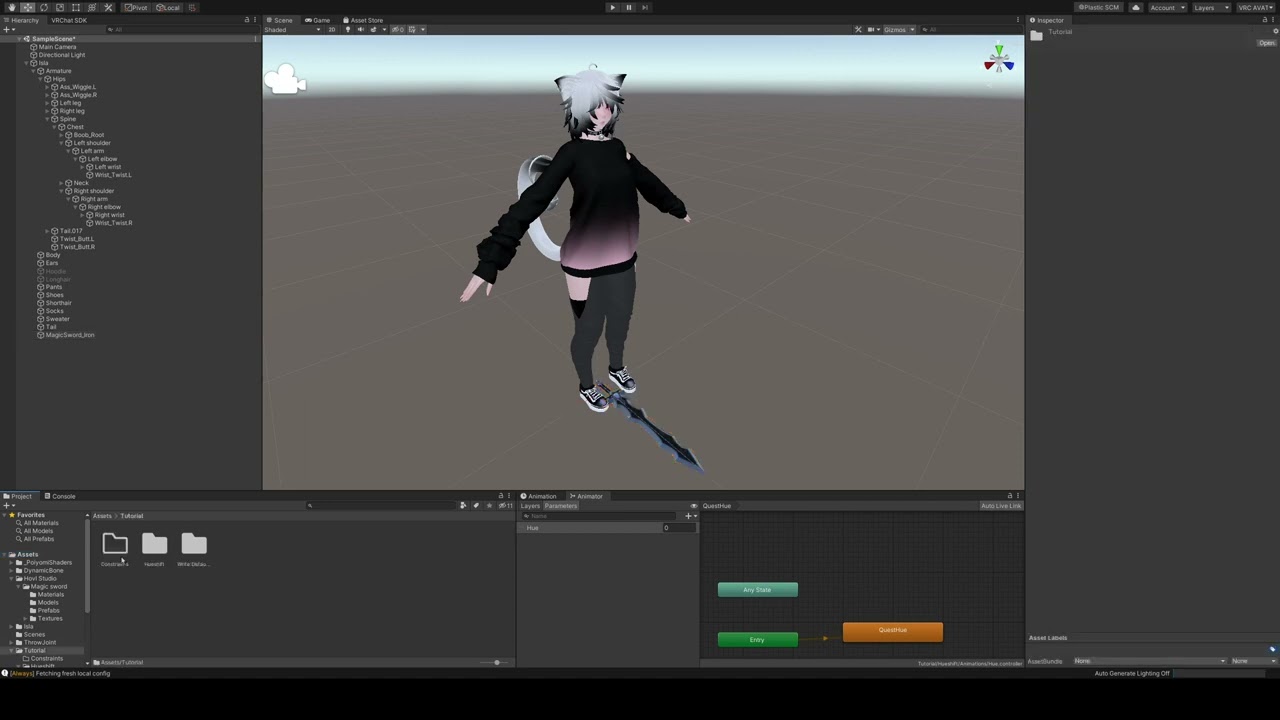1280x720 pixels.
Task: Switch to the VRChat SDK tab
Action: point(69,20)
